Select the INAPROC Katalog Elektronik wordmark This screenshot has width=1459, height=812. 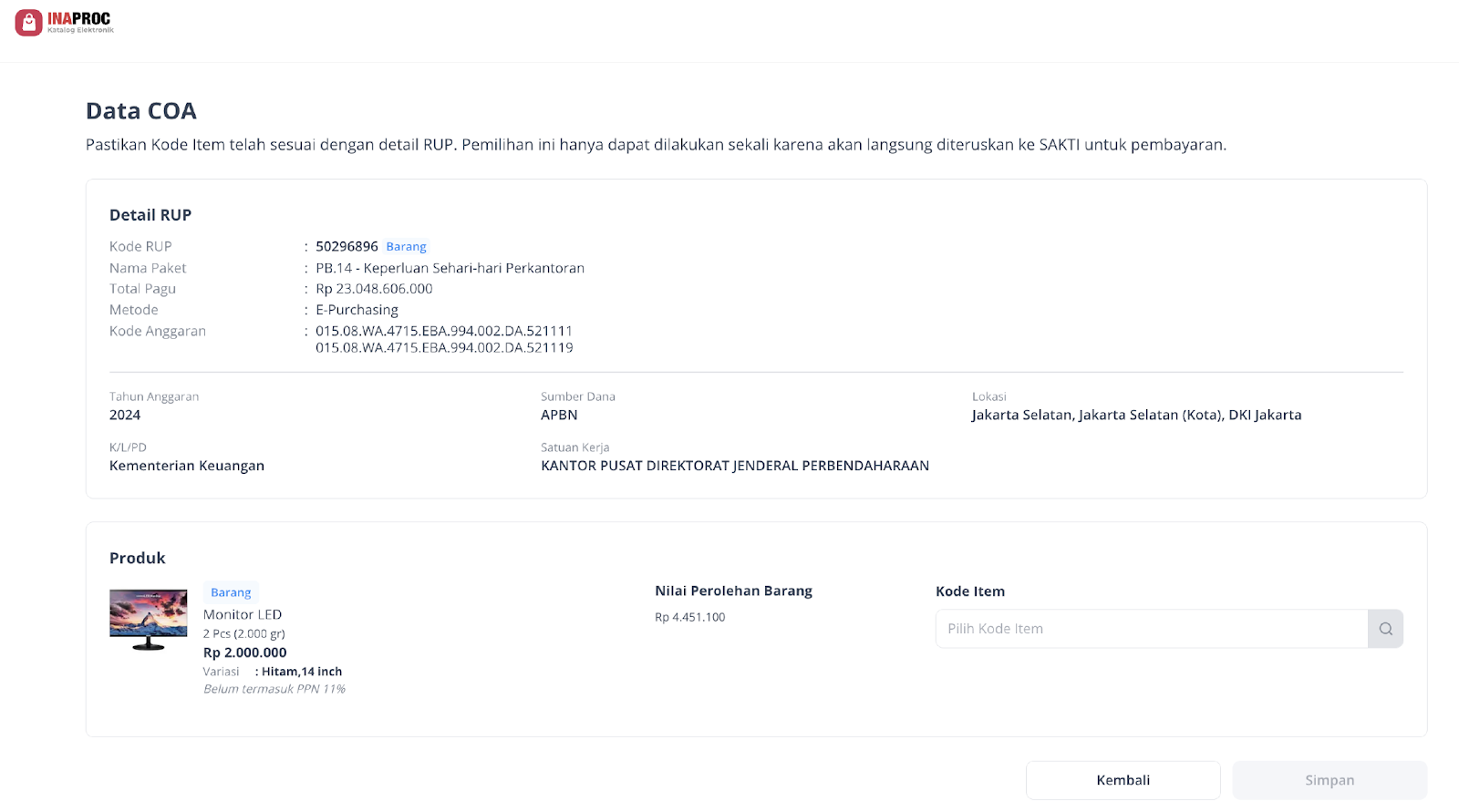81,22
